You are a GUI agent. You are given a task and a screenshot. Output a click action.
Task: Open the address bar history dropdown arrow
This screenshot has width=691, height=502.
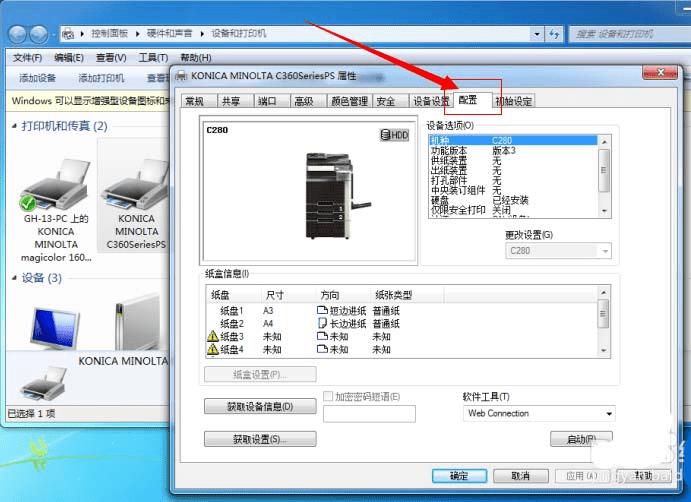(x=536, y=34)
